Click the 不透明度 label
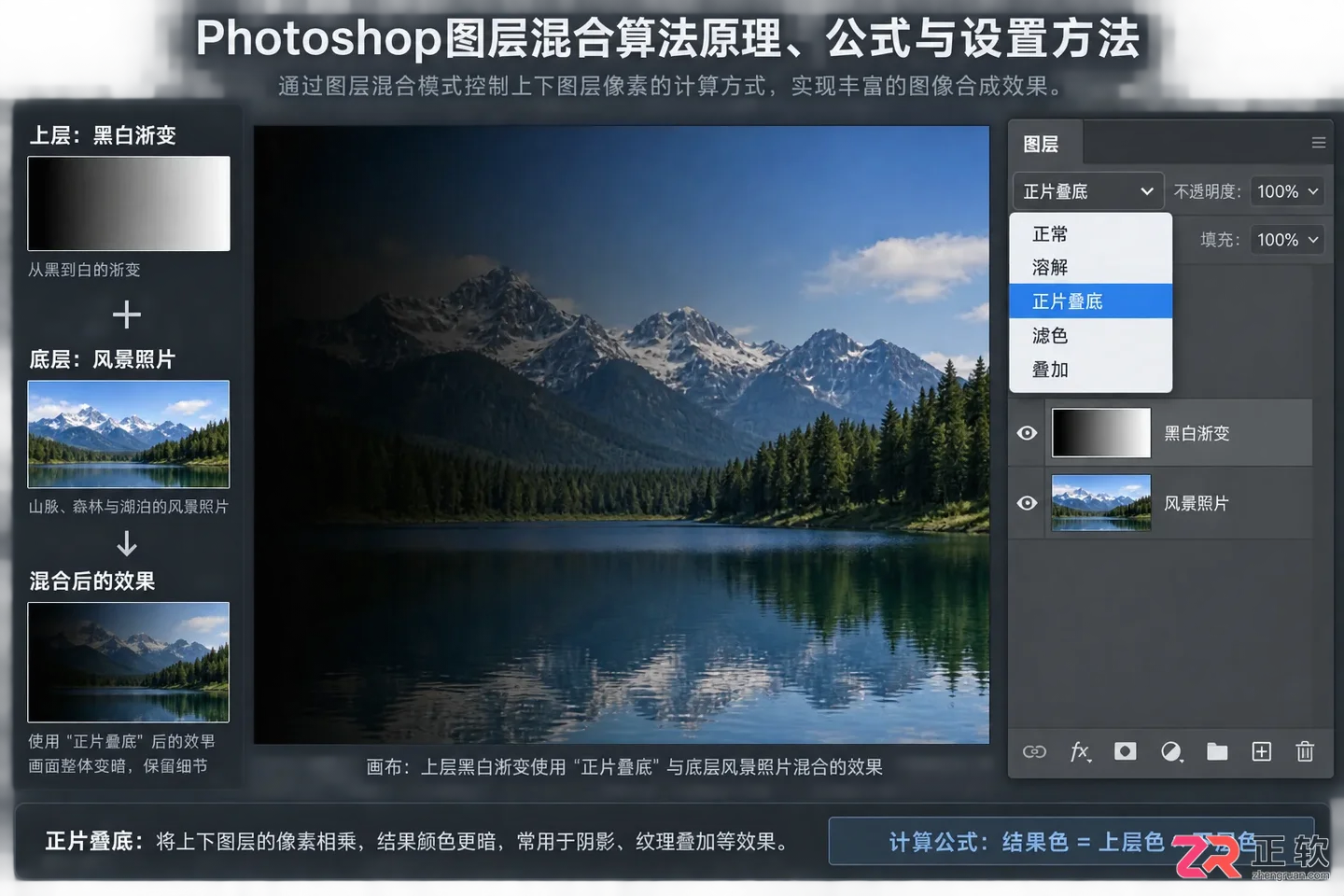 (1208, 191)
